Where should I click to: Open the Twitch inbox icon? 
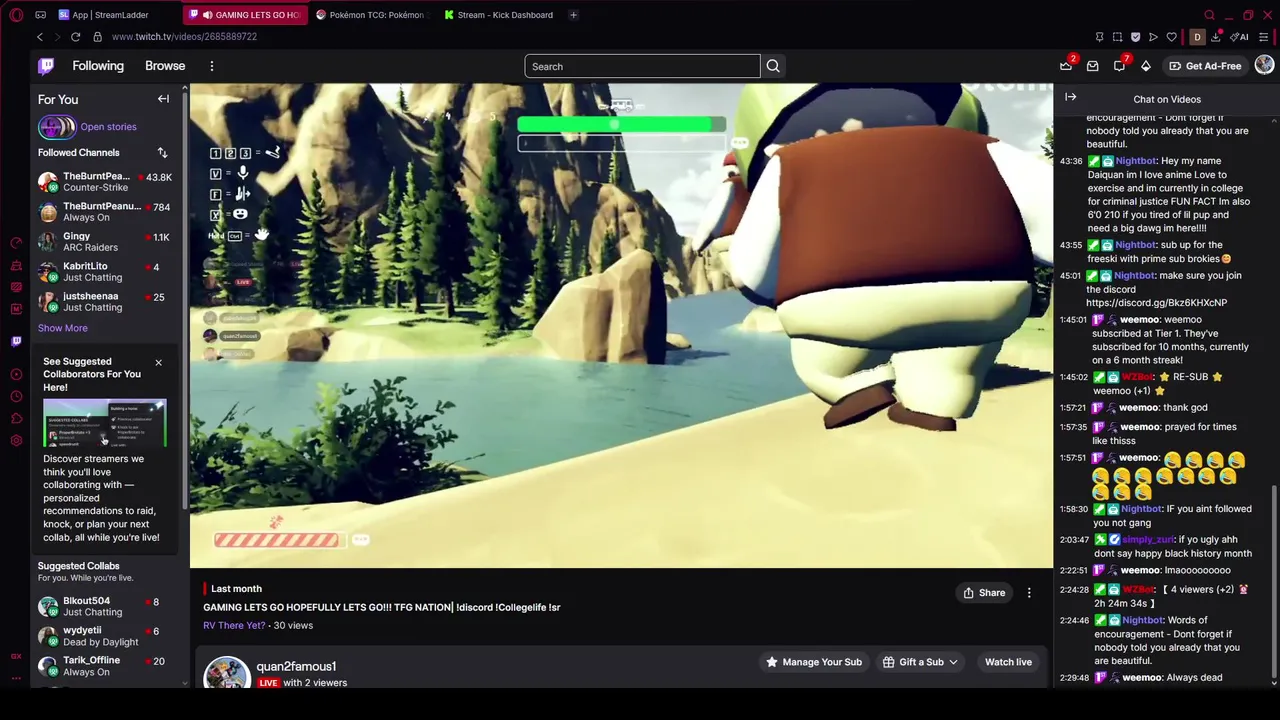pos(1093,66)
